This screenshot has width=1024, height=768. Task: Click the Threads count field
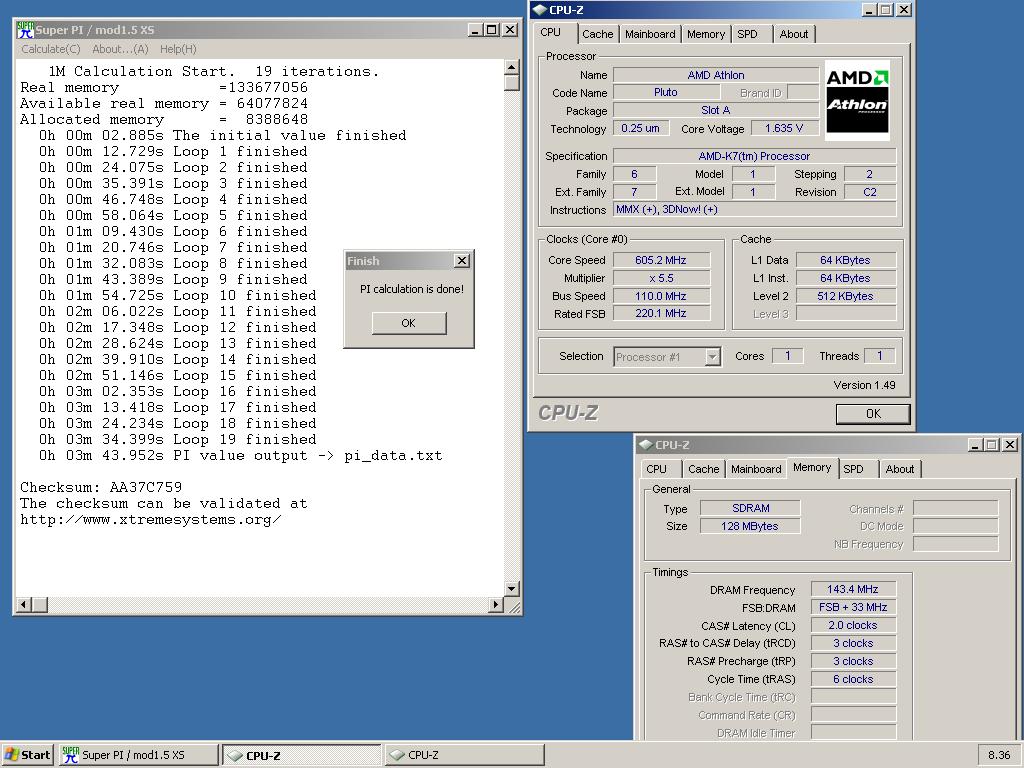[x=879, y=356]
